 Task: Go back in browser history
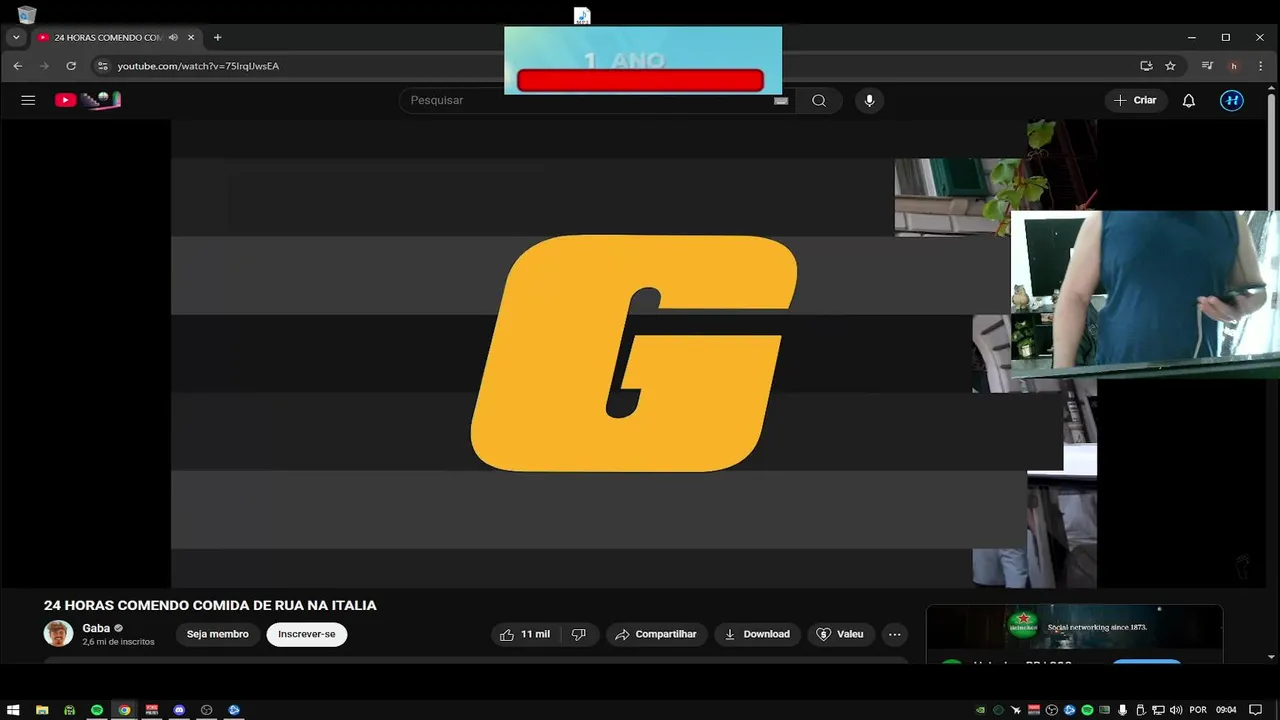point(17,66)
